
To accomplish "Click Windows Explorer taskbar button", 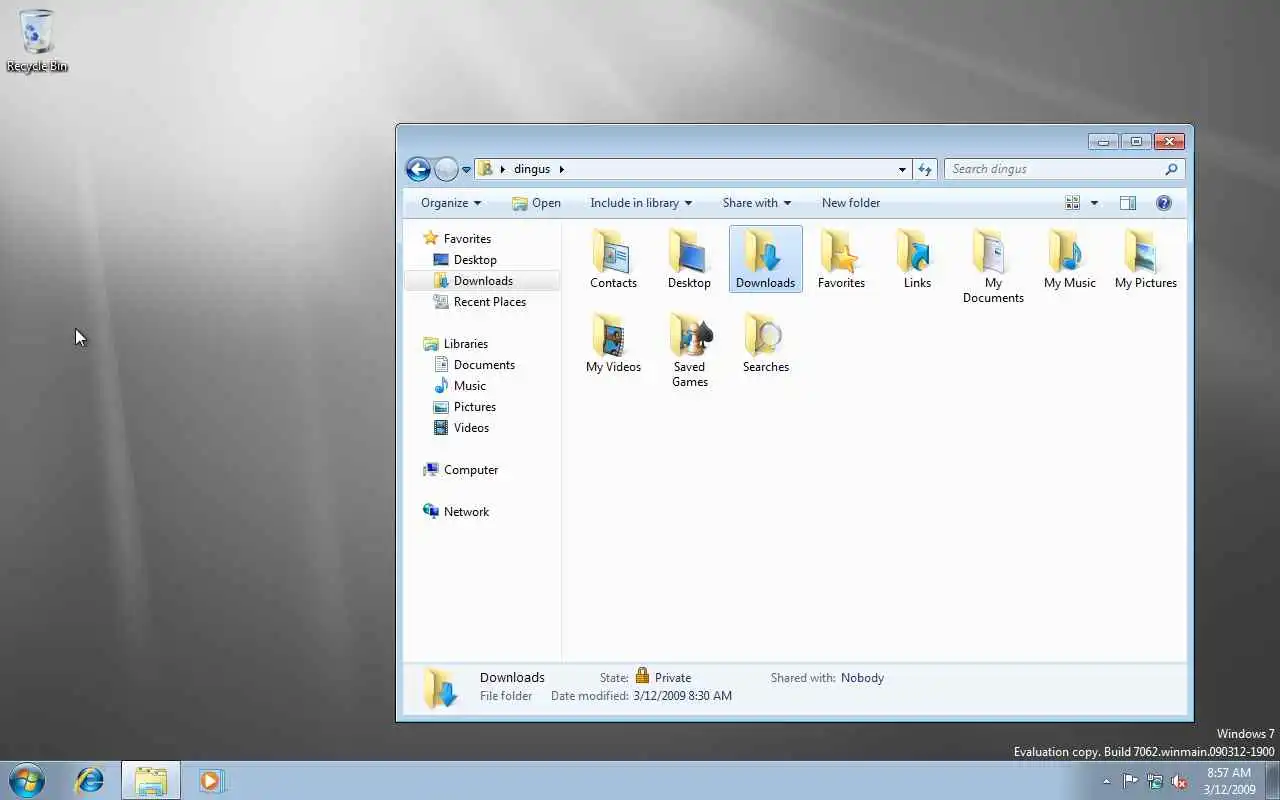I will point(151,780).
